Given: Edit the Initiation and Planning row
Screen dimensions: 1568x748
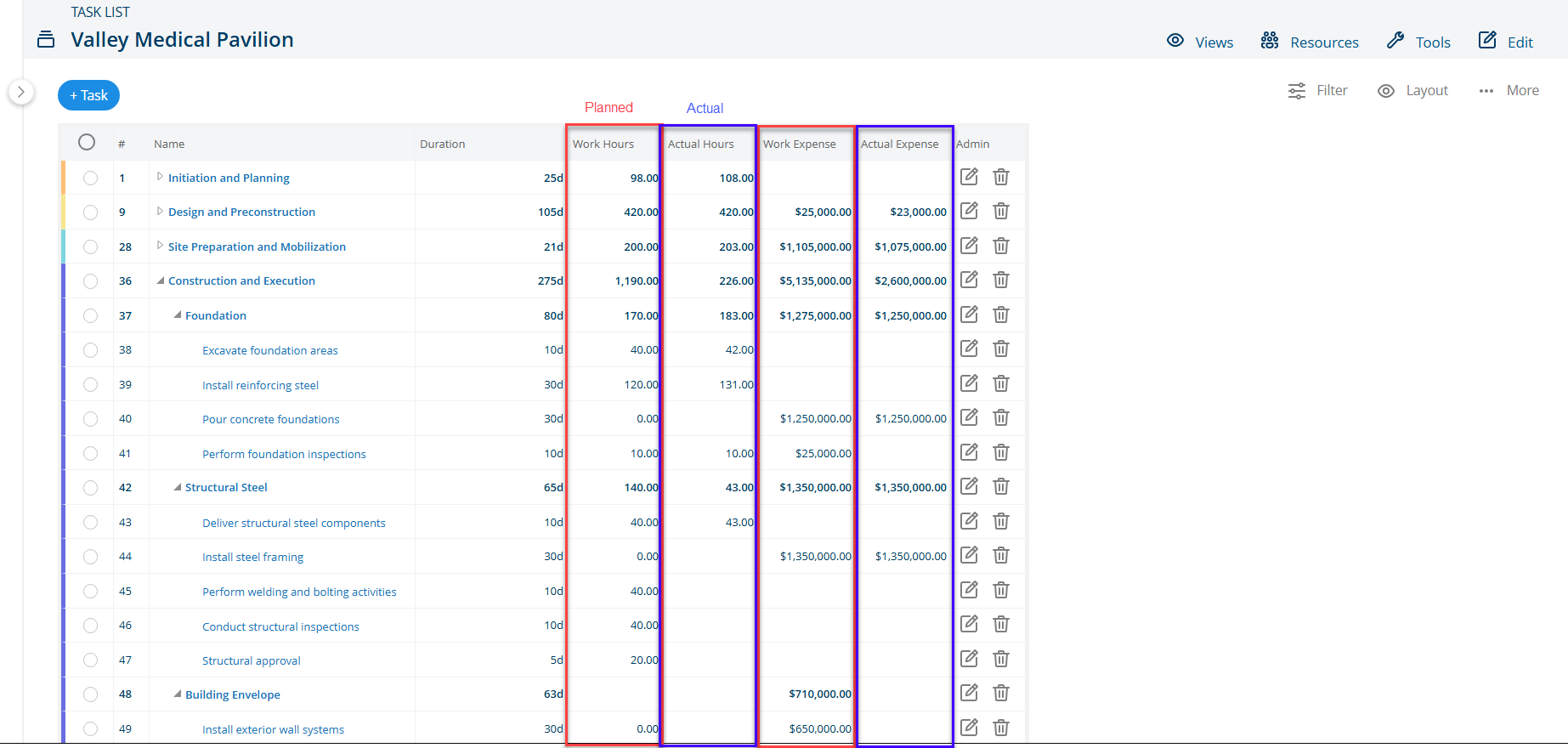Looking at the screenshot, I should click(969, 177).
